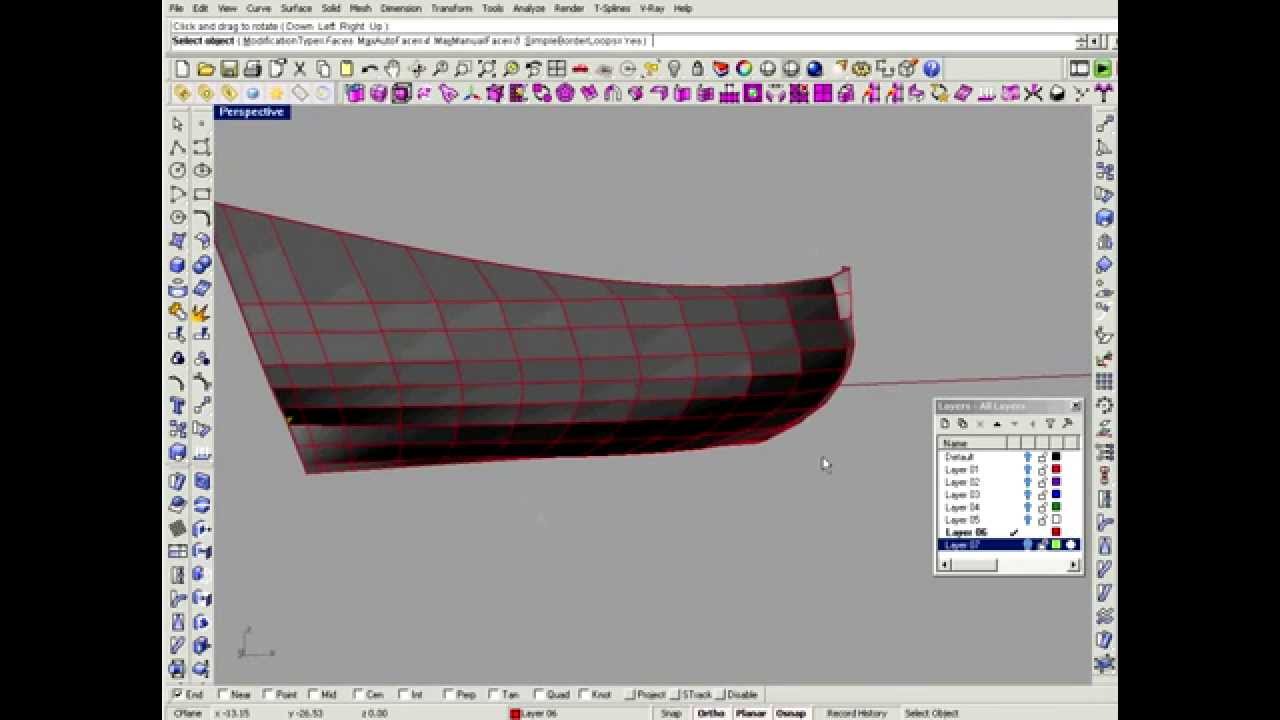The height and width of the screenshot is (720, 1280).
Task: Open the Help question mark icon
Action: coord(932,69)
